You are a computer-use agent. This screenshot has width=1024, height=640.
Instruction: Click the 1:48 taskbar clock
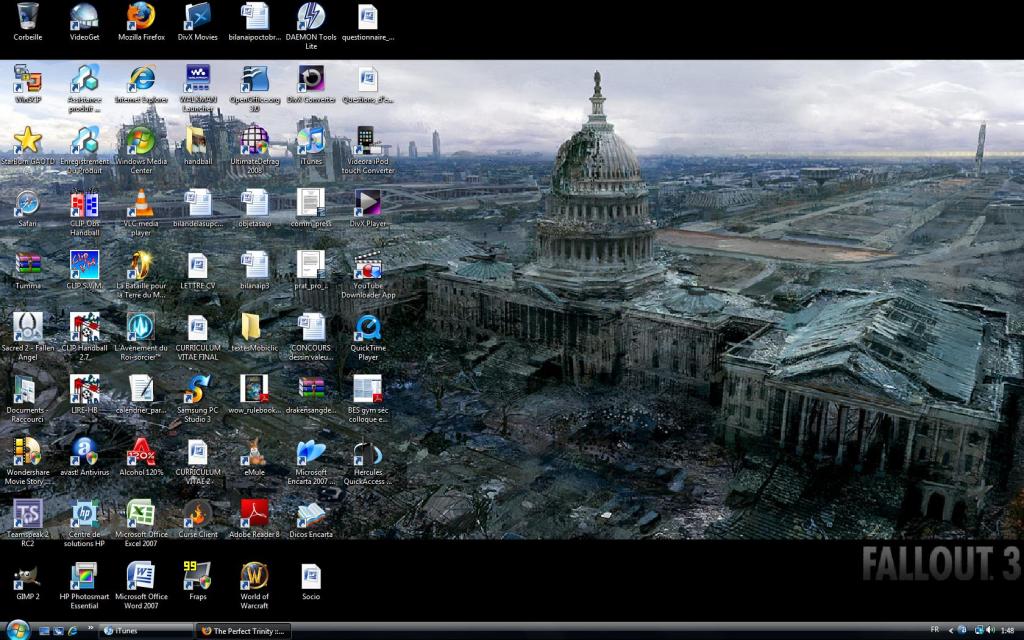(x=1007, y=630)
